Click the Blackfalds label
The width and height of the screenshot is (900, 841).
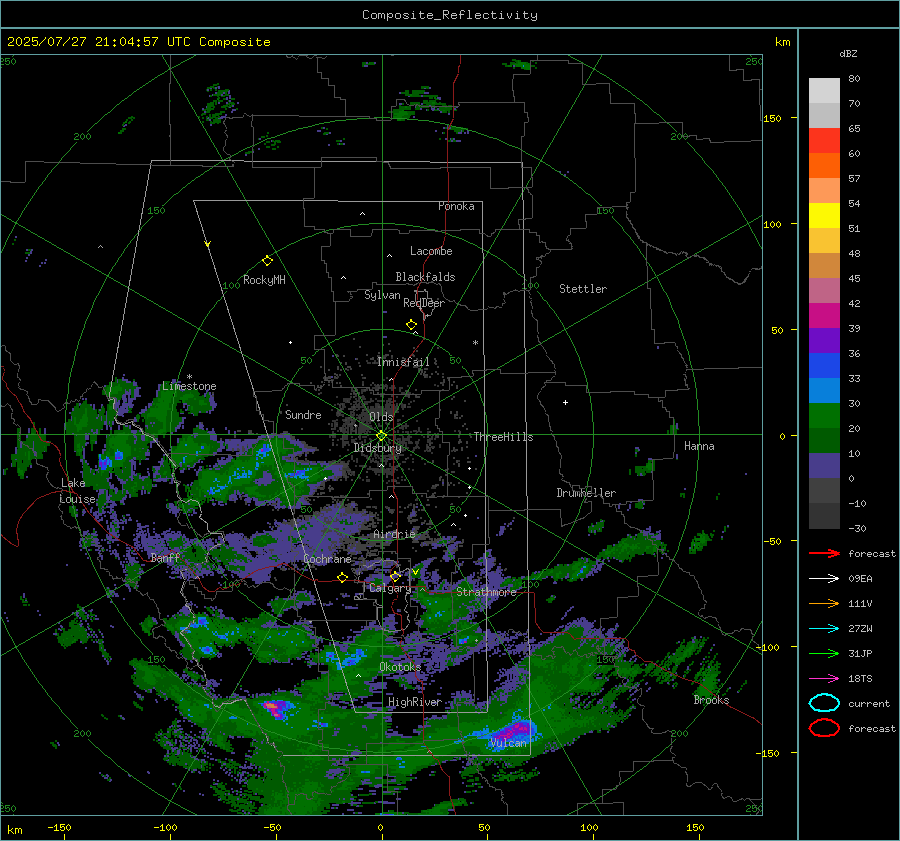425,277
